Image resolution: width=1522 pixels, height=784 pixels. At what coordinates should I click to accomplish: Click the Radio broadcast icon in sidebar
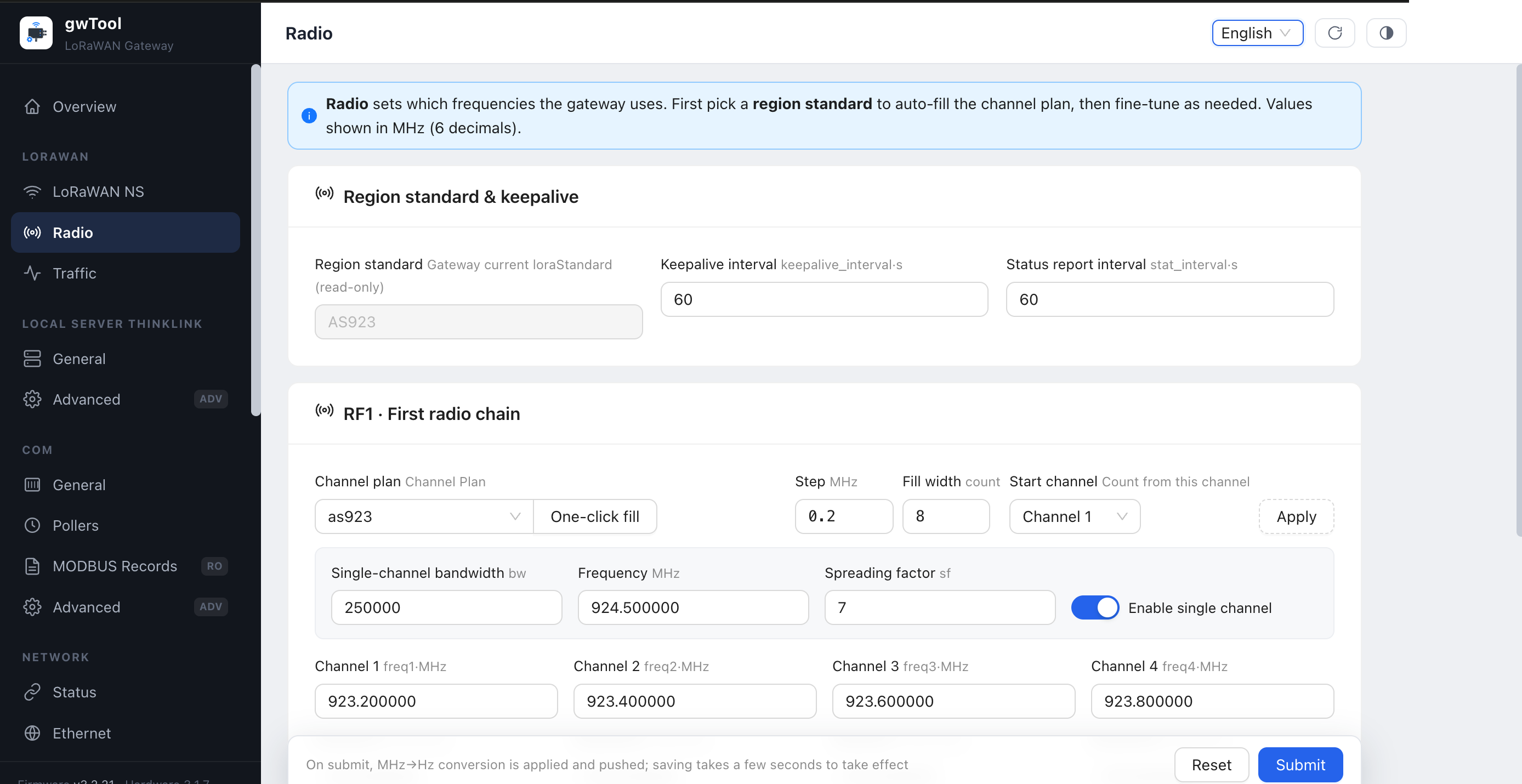click(x=32, y=232)
